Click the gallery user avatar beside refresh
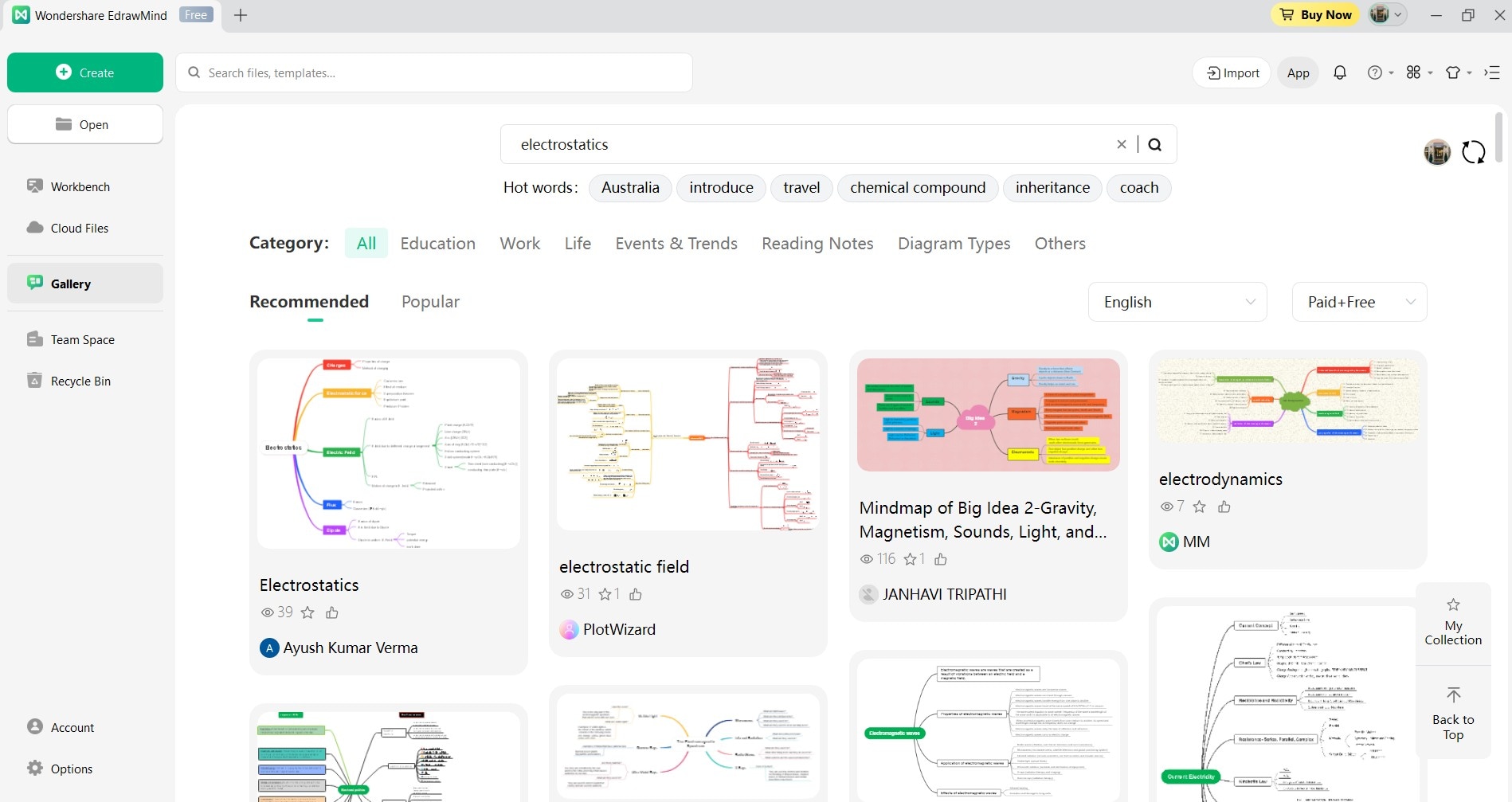This screenshot has height=802, width=1512. (x=1437, y=151)
